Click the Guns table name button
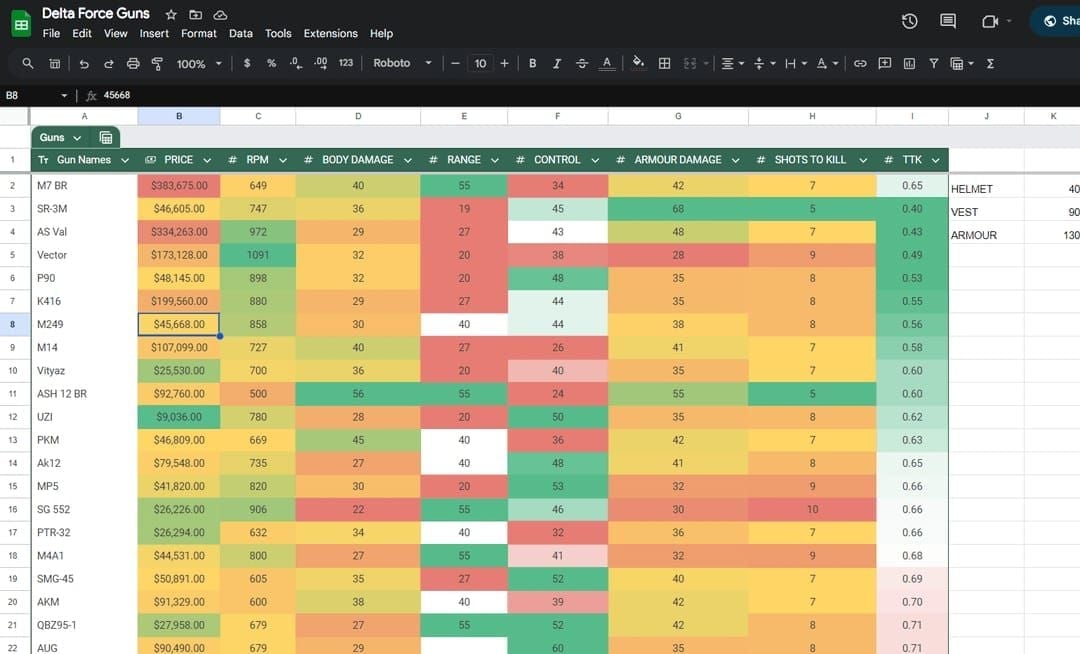 (60, 137)
